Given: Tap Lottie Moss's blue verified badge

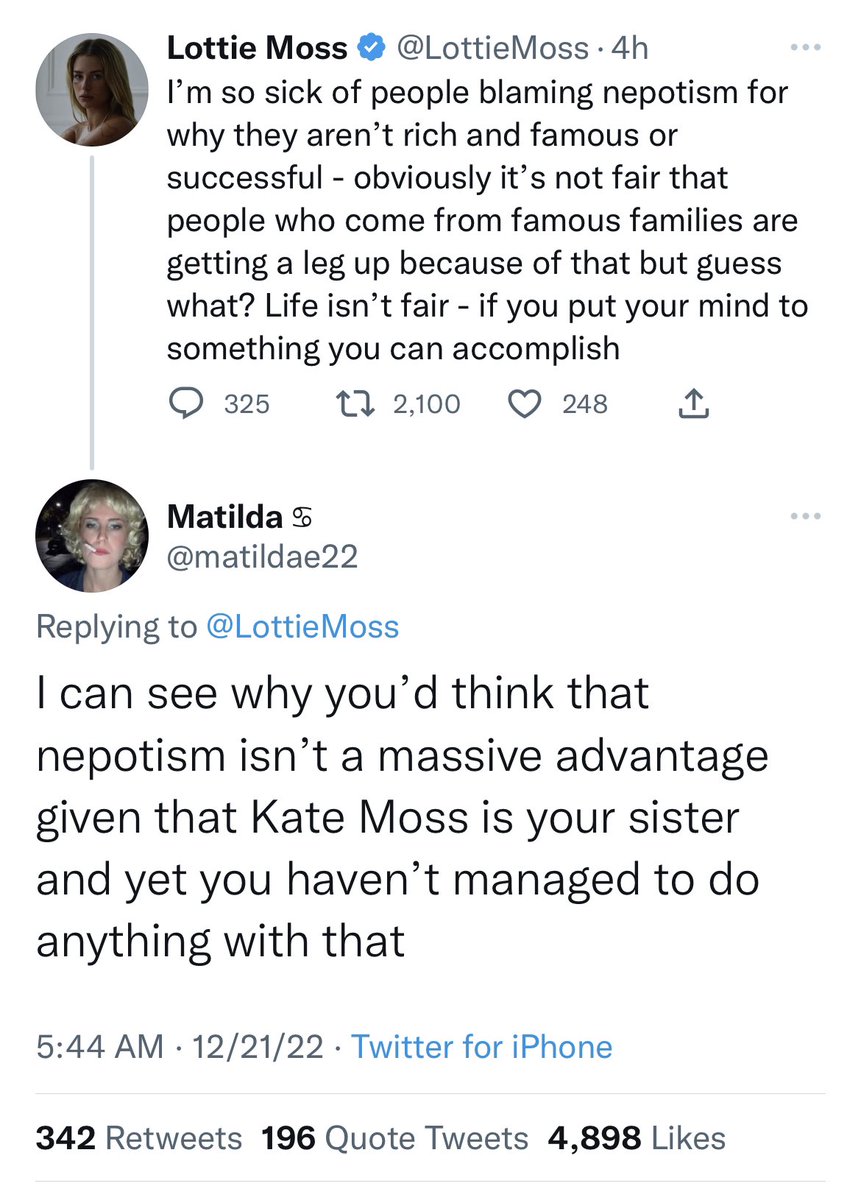Looking at the screenshot, I should pos(370,47).
